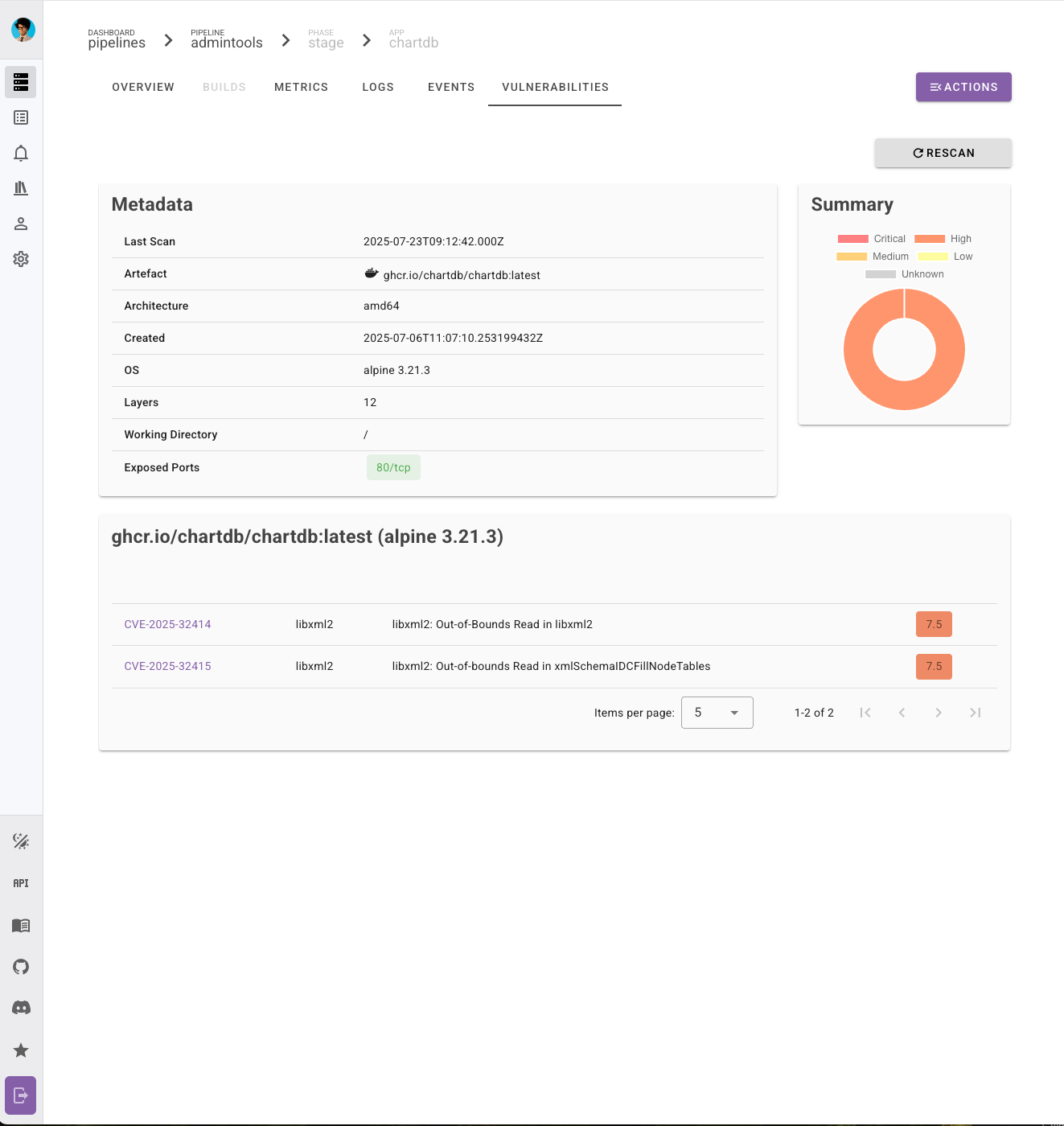Viewport: 1064px width, 1126px height.
Task: Open the CVE-2025-32414 link
Action: coord(167,624)
